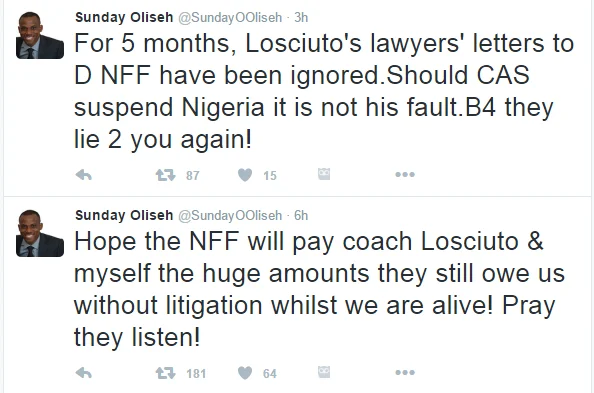Open analytics icon on 3h tweet
Screen dimensions: 594x393
(324, 174)
